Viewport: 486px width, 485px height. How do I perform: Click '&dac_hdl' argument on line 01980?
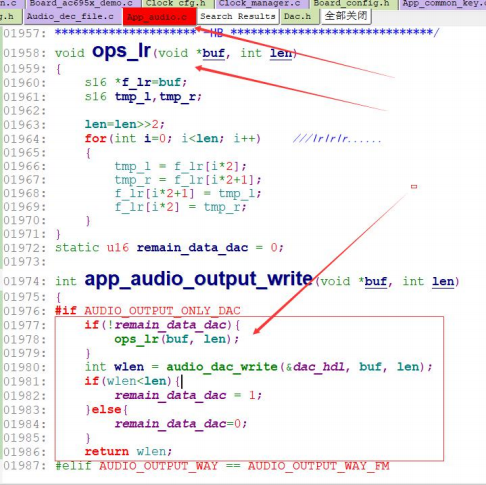pyautogui.click(x=315, y=367)
